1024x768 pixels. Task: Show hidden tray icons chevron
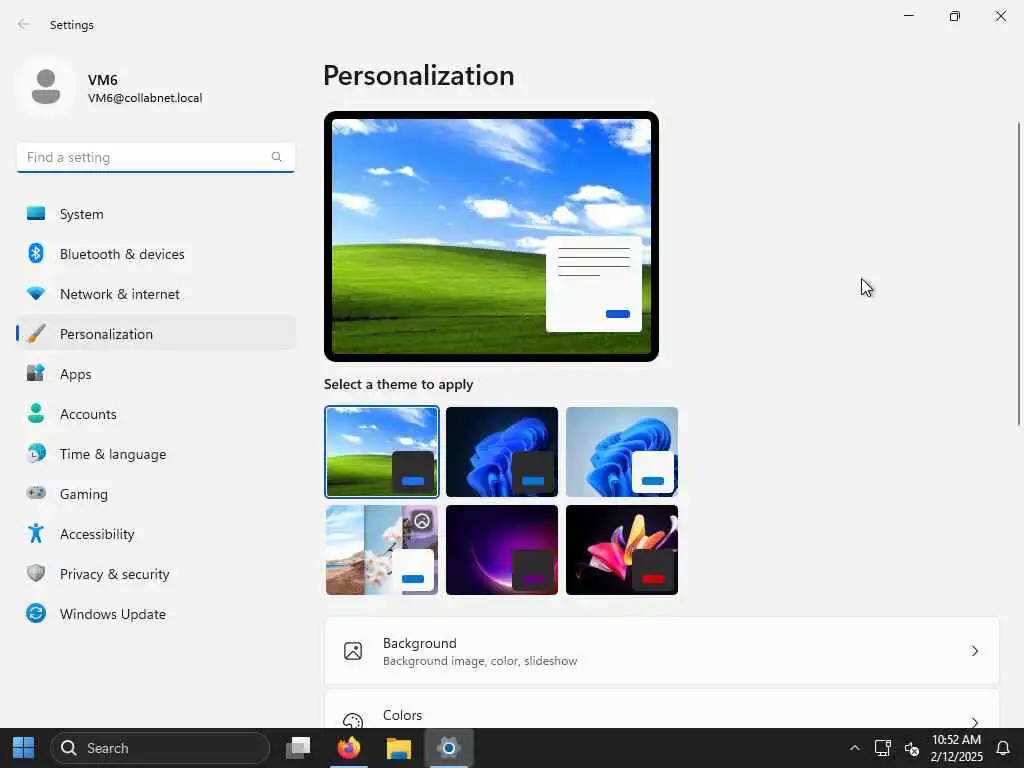pos(854,748)
